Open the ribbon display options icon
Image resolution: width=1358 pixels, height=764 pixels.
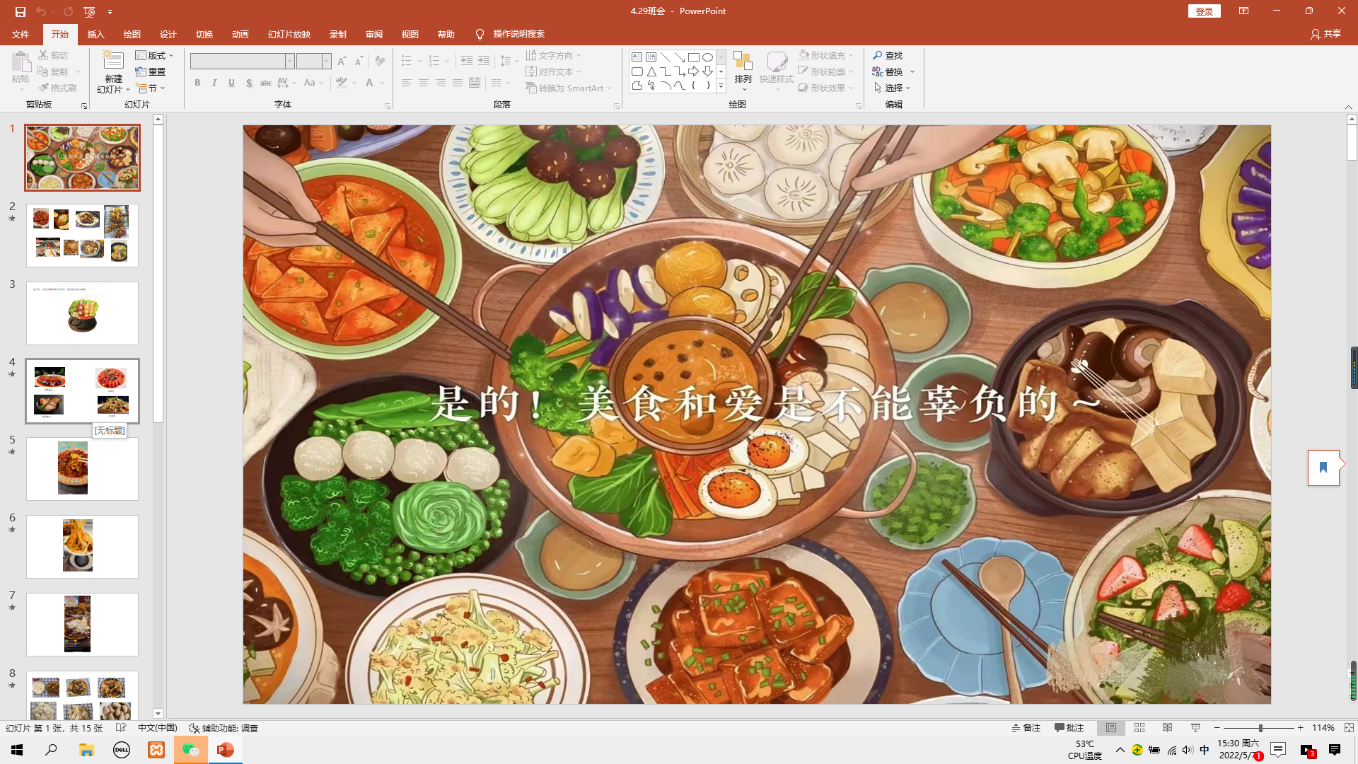tap(1244, 11)
